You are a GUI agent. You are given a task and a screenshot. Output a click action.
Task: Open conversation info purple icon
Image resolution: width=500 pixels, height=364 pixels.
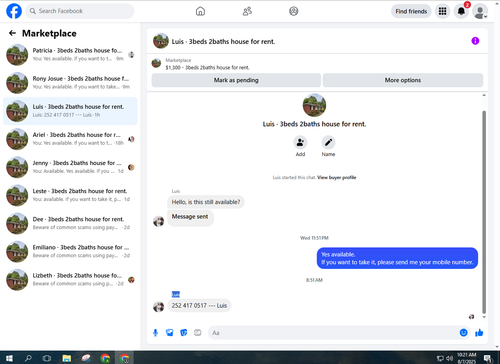tap(475, 41)
